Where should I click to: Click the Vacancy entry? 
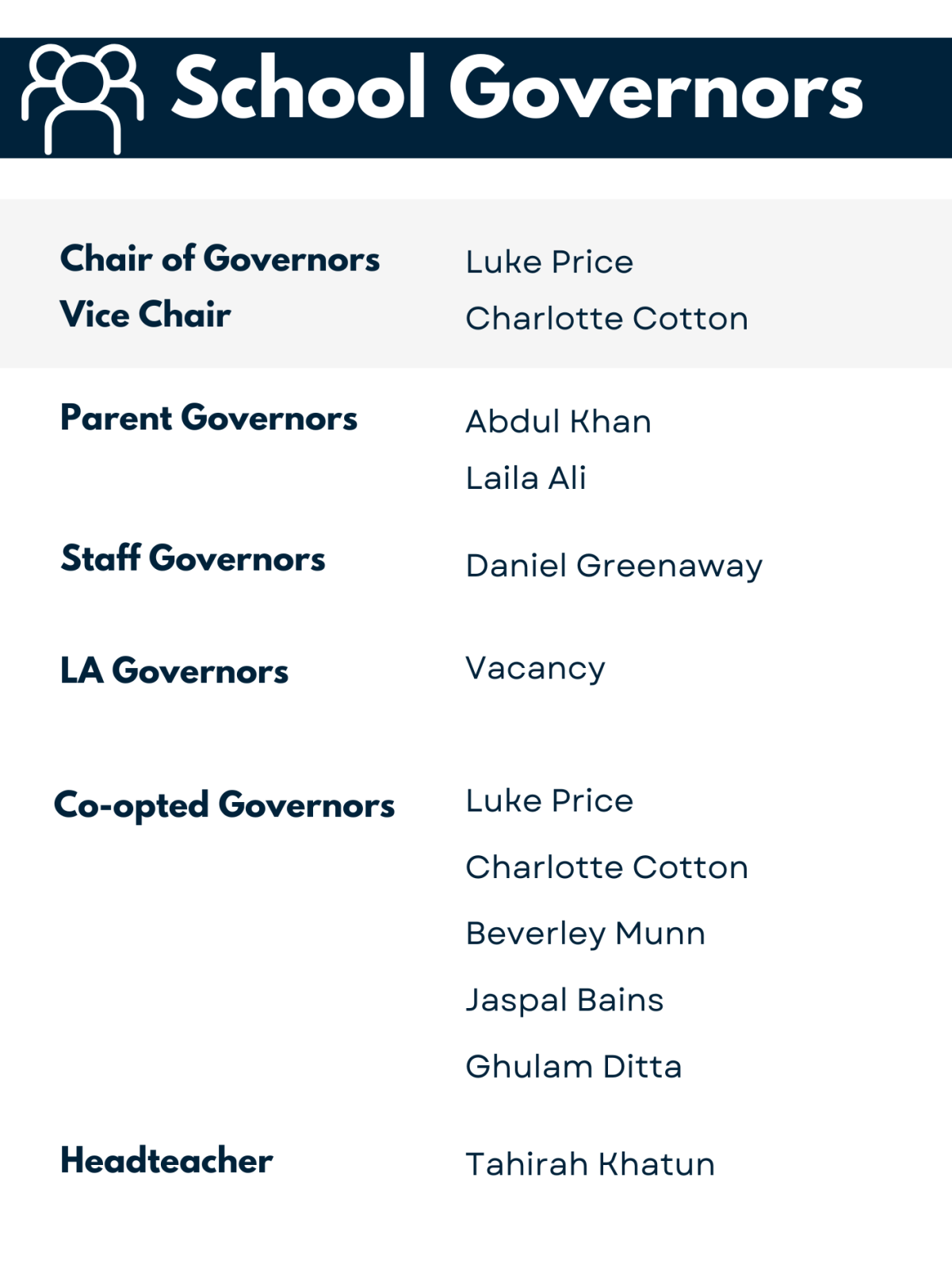(x=535, y=670)
